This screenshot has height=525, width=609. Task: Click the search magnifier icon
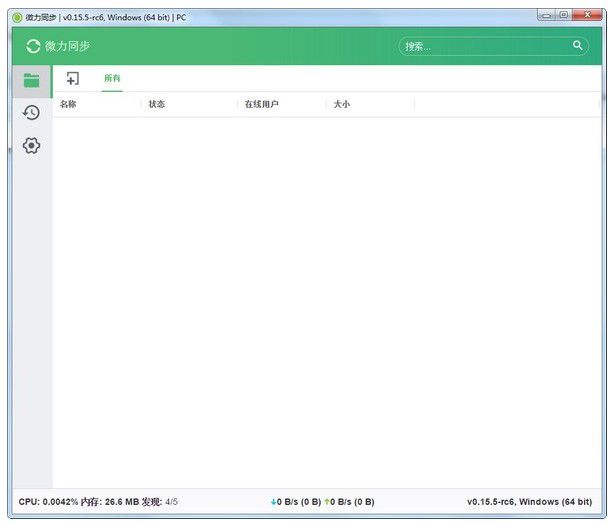(x=578, y=45)
